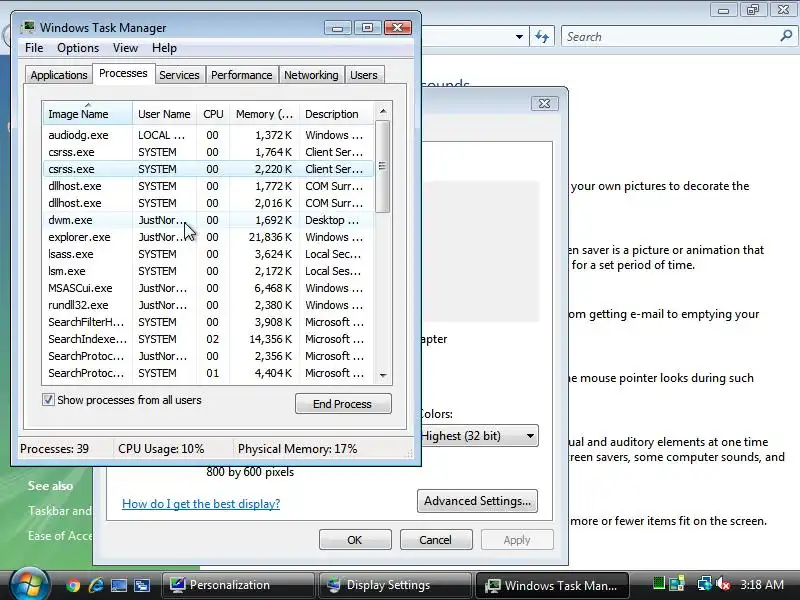Viewport: 800px width, 600px height.
Task: Click the magnifier icon in Search box
Action: 786,36
